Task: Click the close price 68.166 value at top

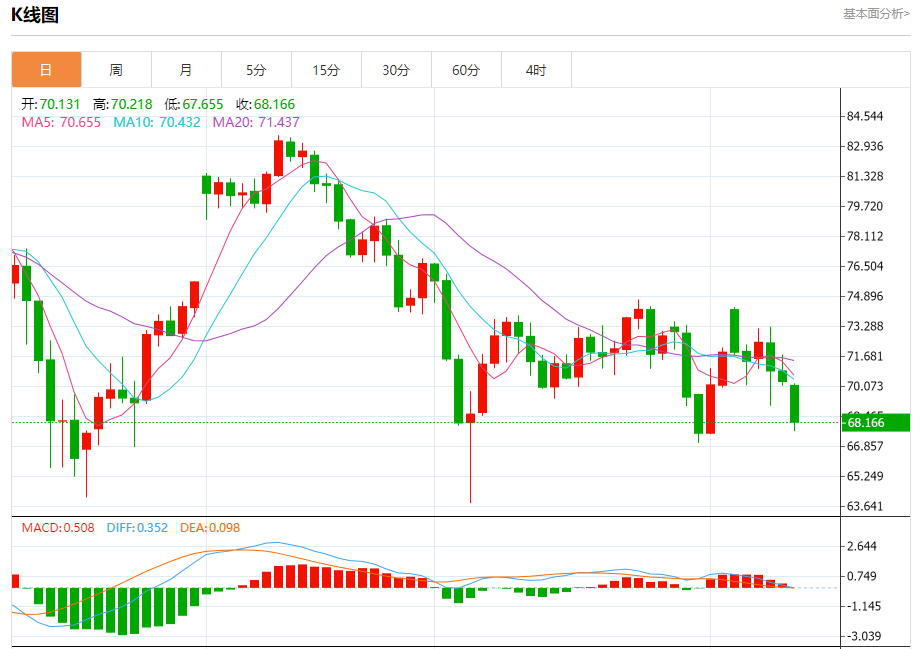Action: (275, 104)
